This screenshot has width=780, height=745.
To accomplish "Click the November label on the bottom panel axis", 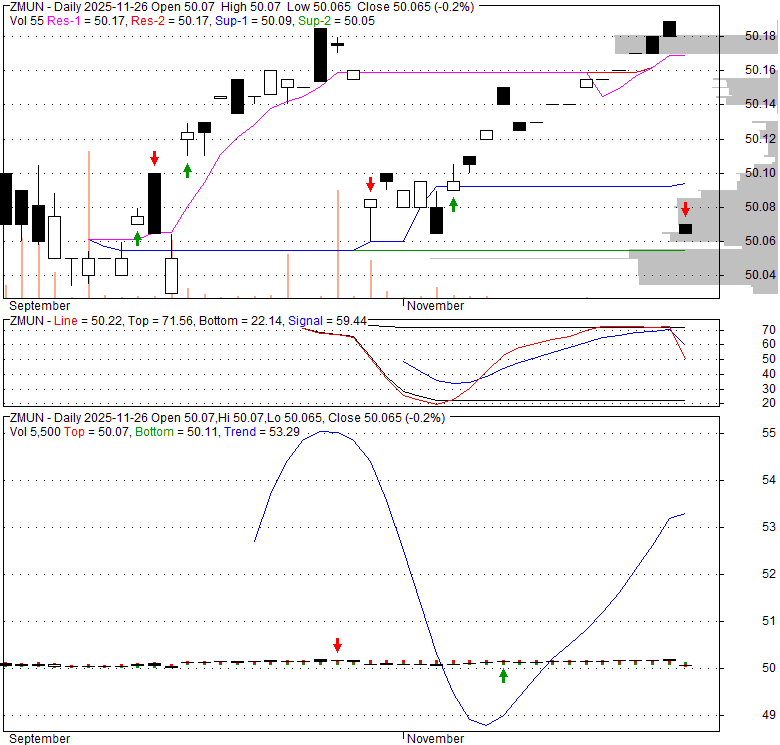I will (435, 739).
